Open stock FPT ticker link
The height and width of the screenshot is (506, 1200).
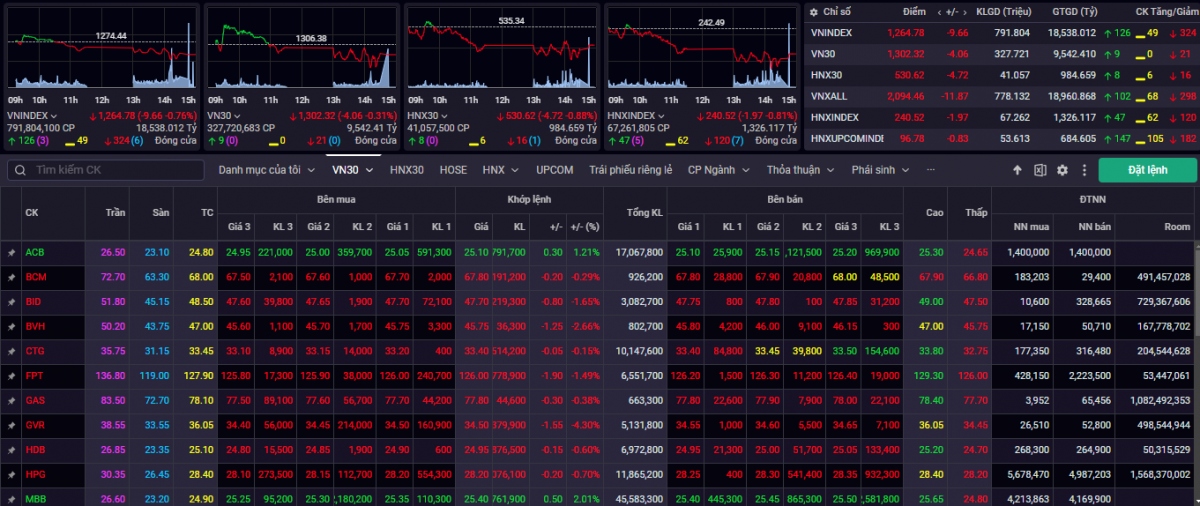34,375
